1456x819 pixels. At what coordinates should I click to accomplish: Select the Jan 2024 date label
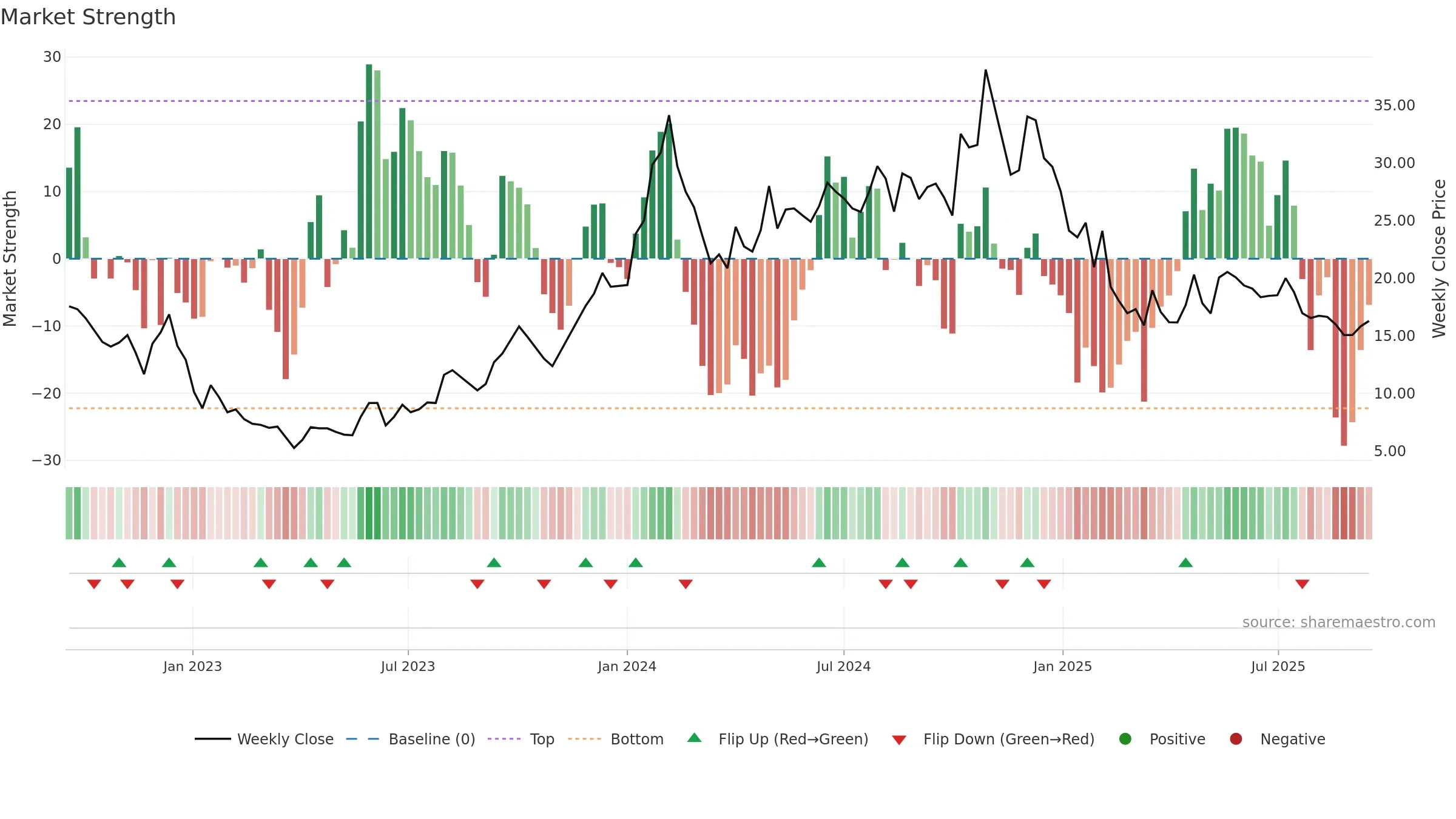tap(627, 666)
